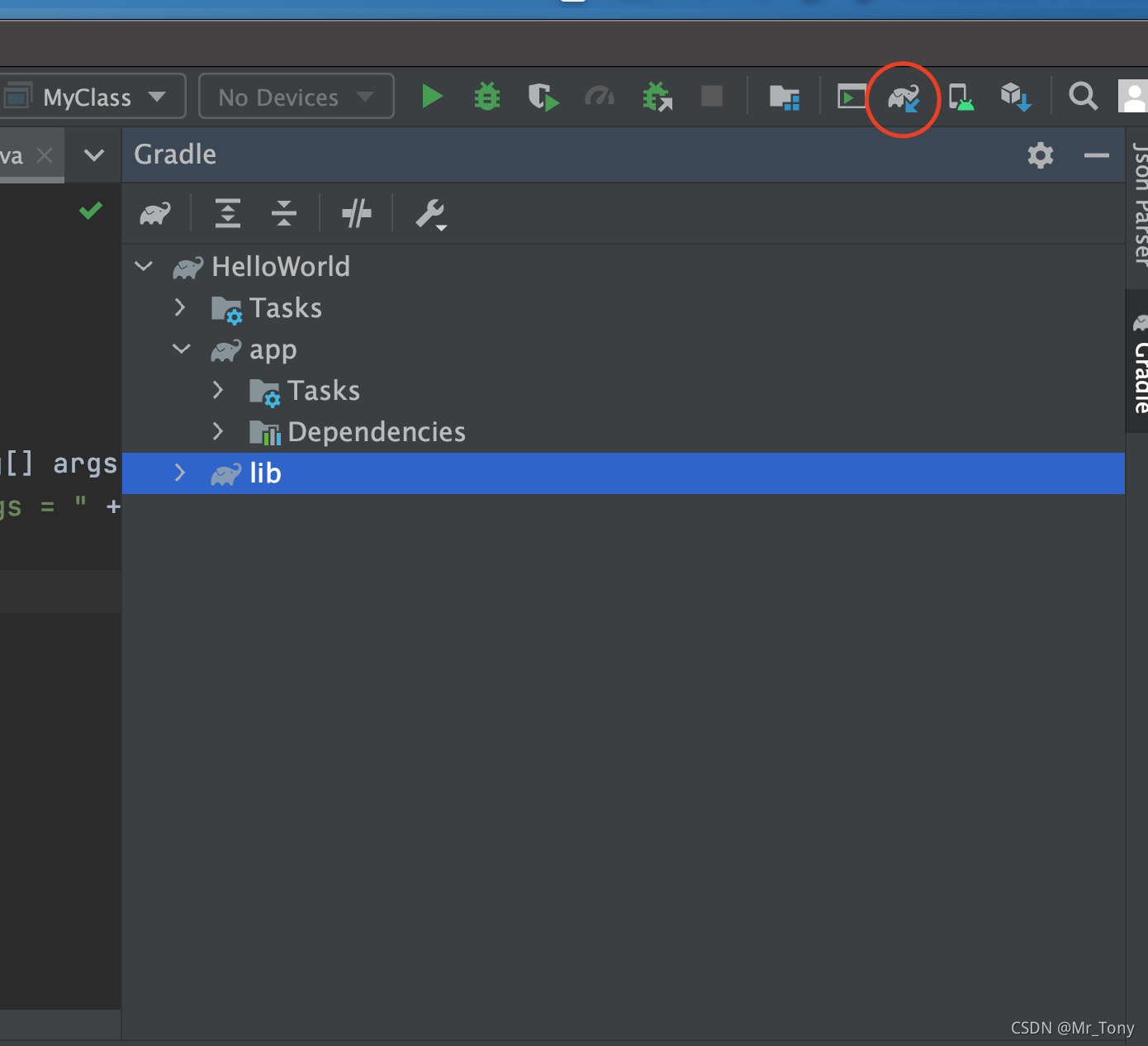Select the Dependencies row
This screenshot has width=1148, height=1046.
tap(624, 431)
